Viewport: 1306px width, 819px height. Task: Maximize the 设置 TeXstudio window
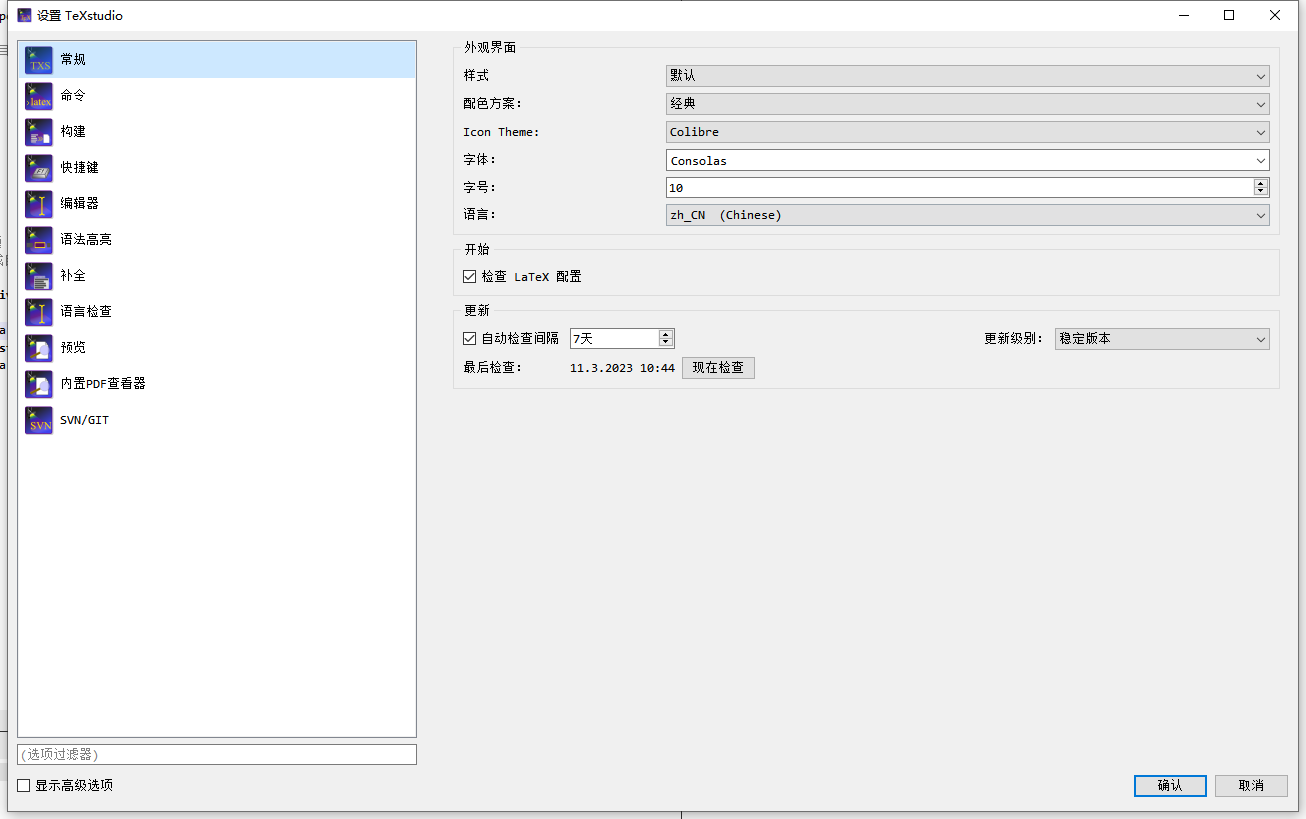(1229, 15)
